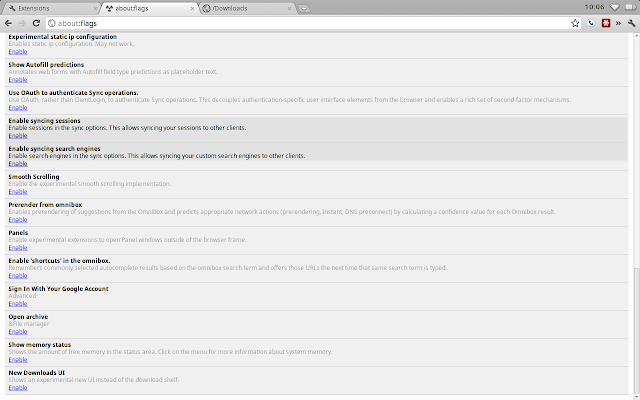Click the red bug extension icon
This screenshot has height=400, width=640.
(606, 23)
